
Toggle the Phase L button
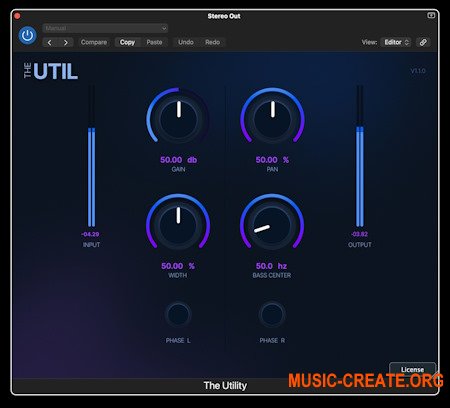(178, 314)
